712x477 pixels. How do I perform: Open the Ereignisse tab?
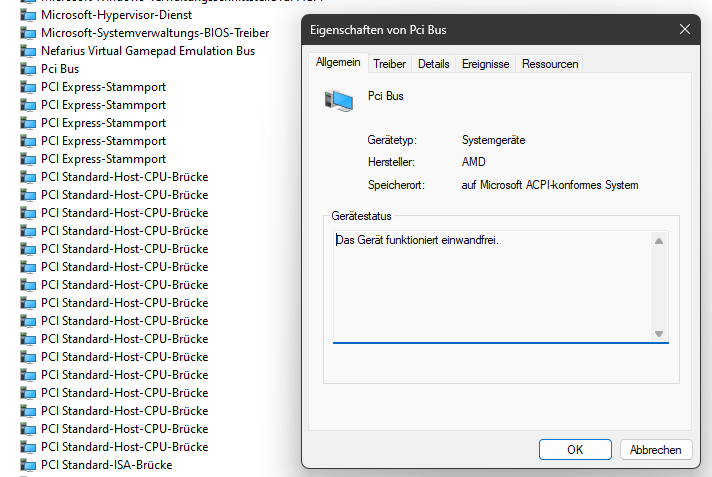pos(485,64)
